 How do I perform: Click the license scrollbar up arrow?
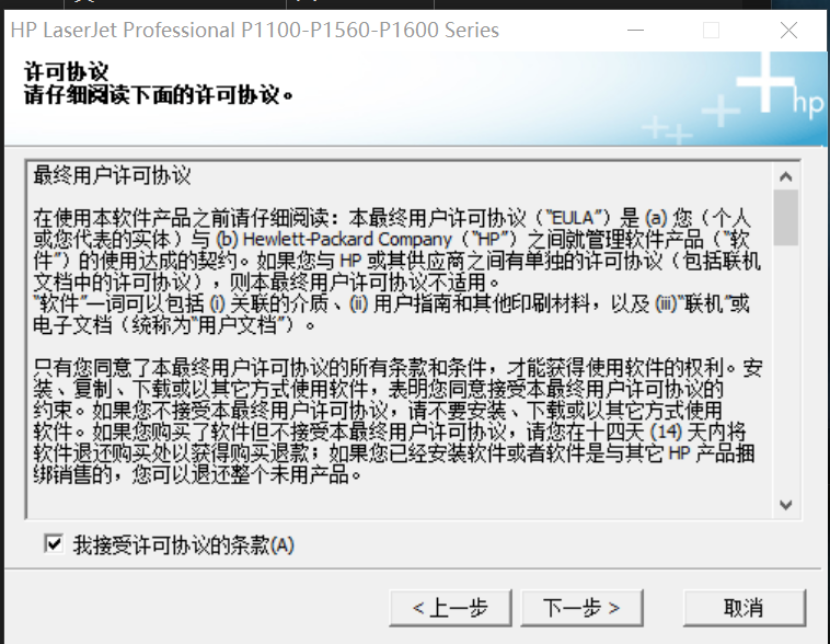click(786, 176)
